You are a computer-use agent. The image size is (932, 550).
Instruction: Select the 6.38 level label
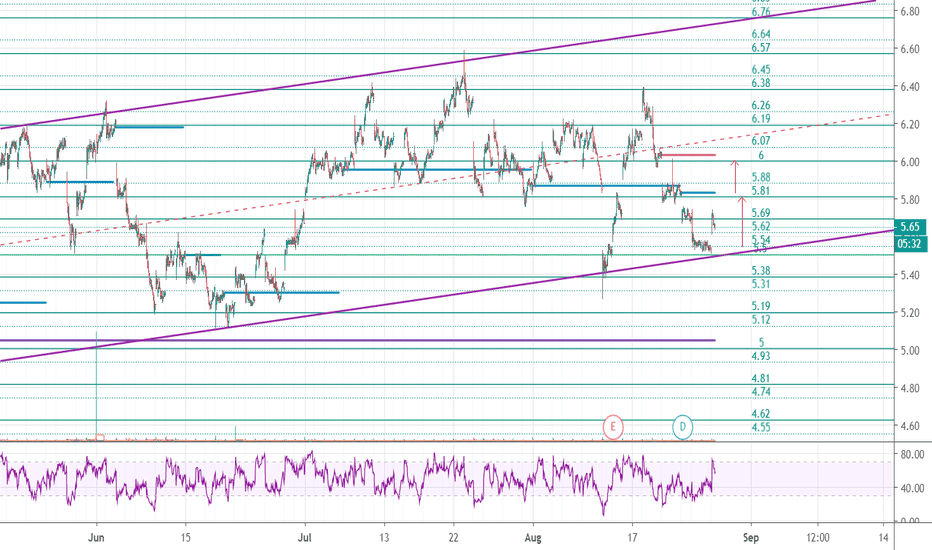coord(761,83)
